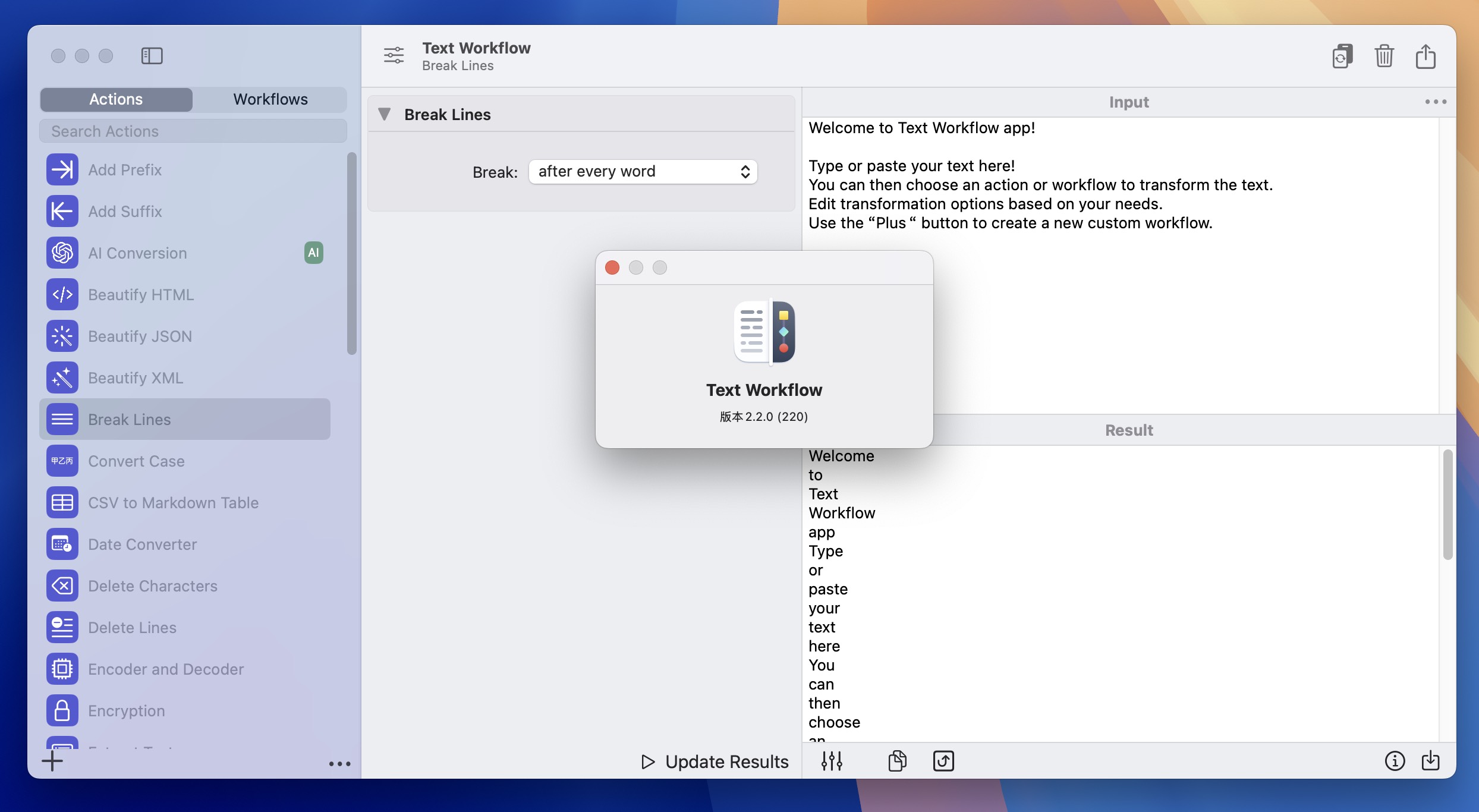Click the 'Convert Case' action label
This screenshot has width=1479, height=812.
pyautogui.click(x=136, y=461)
